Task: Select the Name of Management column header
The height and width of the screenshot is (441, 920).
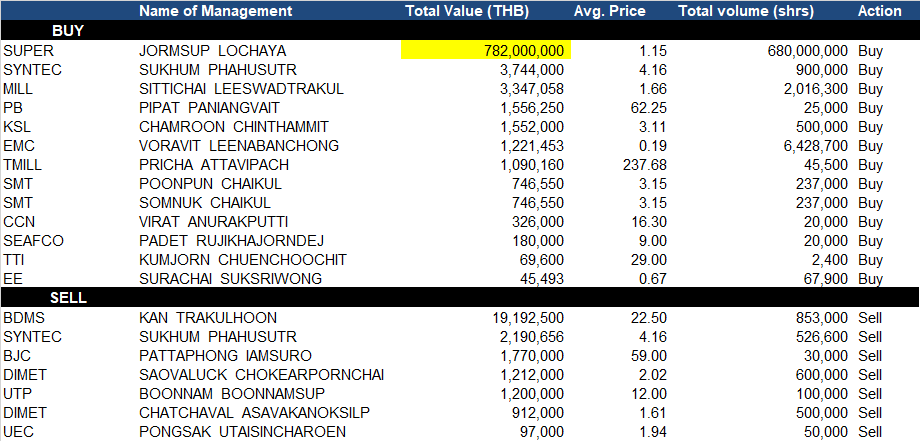Action: point(215,11)
